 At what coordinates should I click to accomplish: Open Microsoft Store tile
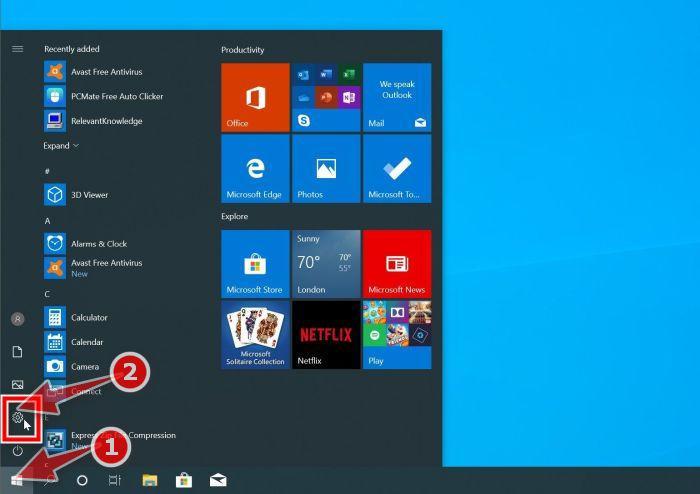(x=255, y=264)
